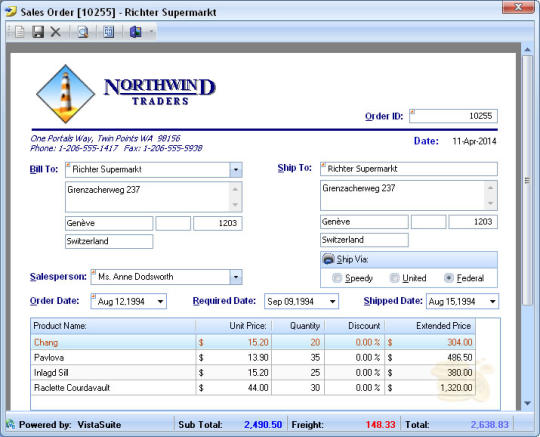Viewport: 540px width, 437px height.
Task: Click the Bill To city Genève field
Action: [x=109, y=223]
